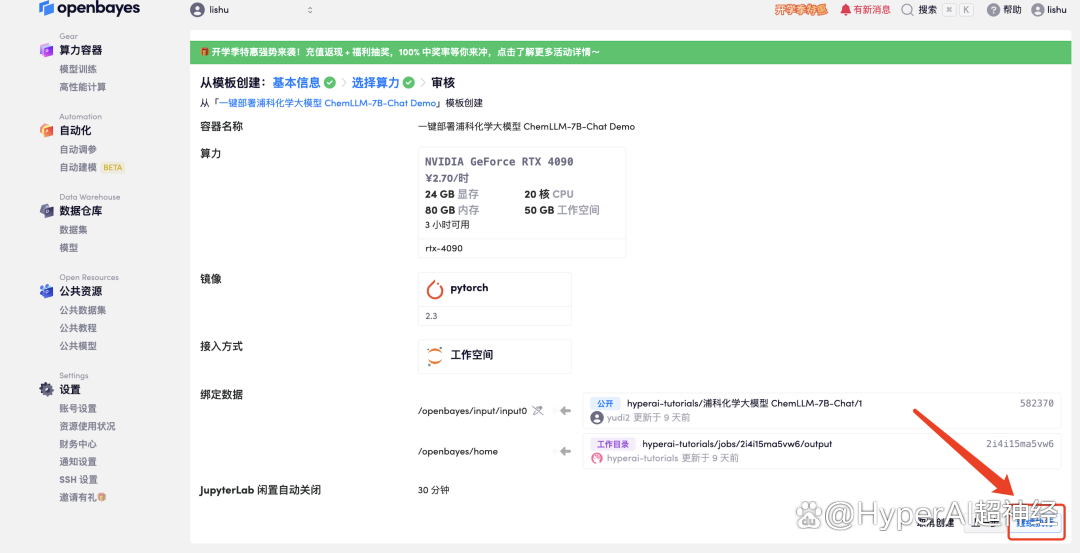Click the pytorch 2.3 image card
The height and width of the screenshot is (553, 1080).
pos(495,299)
